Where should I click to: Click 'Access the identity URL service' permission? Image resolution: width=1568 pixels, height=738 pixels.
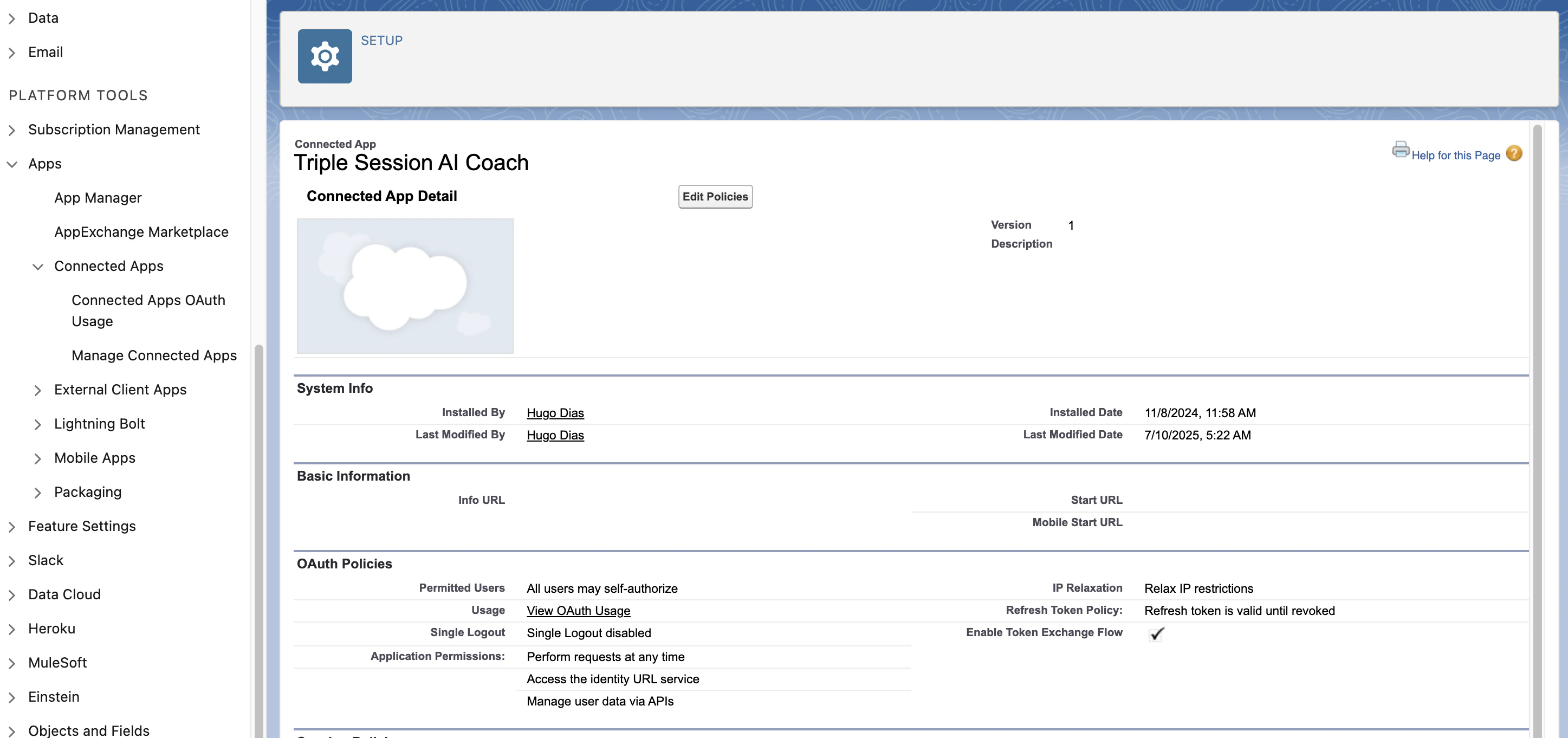(612, 679)
